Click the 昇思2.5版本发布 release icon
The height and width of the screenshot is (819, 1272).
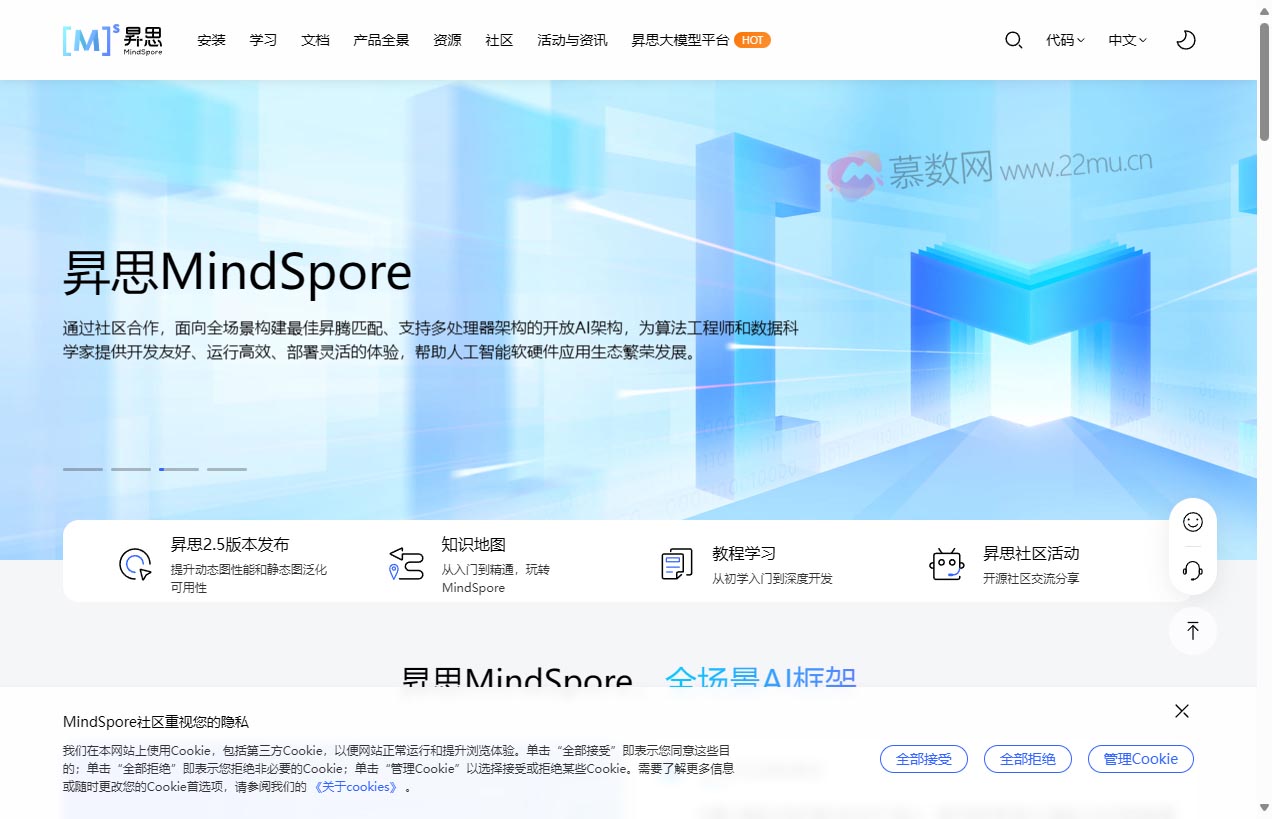click(134, 564)
